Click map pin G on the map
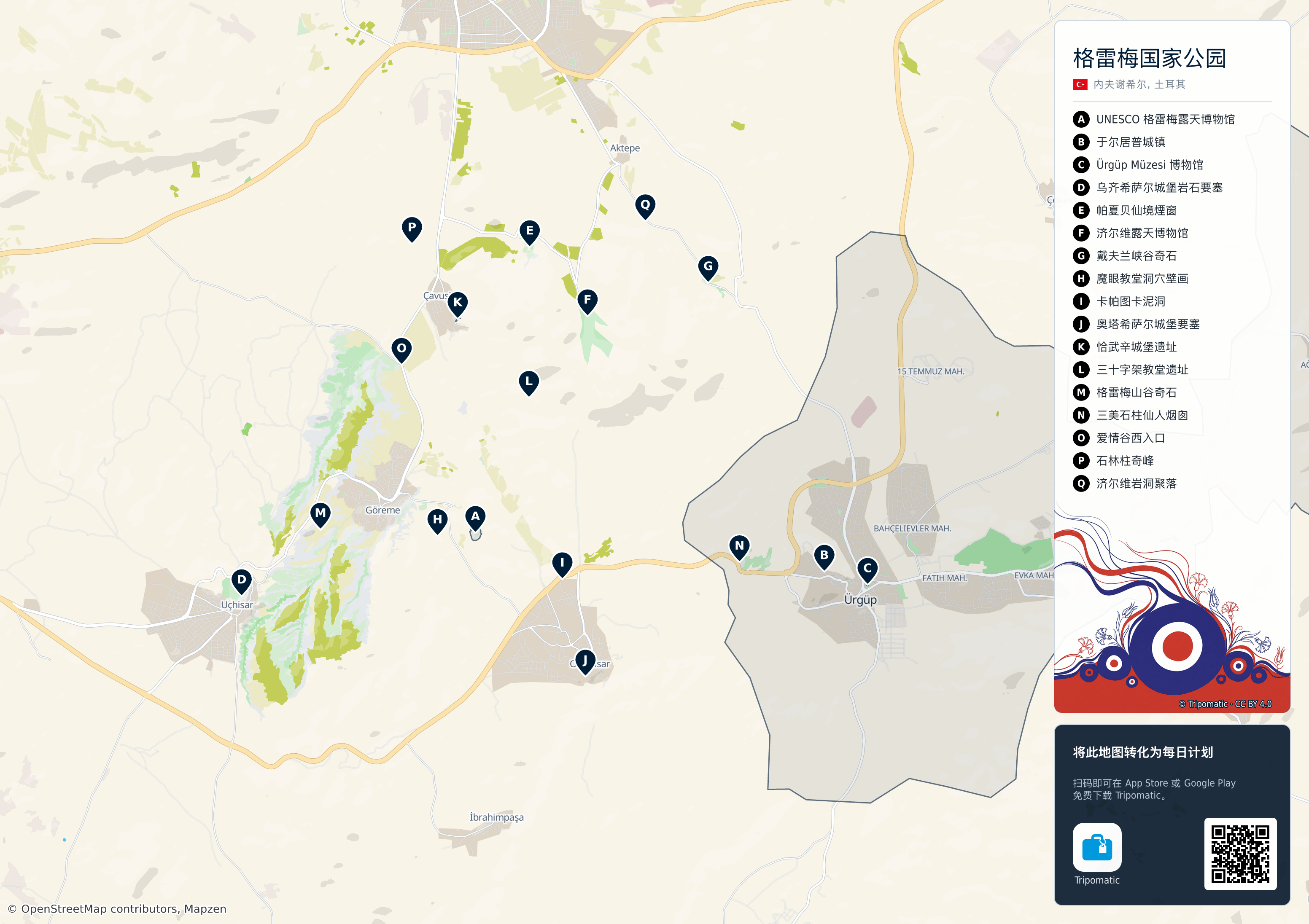The width and height of the screenshot is (1309, 924). point(708,267)
